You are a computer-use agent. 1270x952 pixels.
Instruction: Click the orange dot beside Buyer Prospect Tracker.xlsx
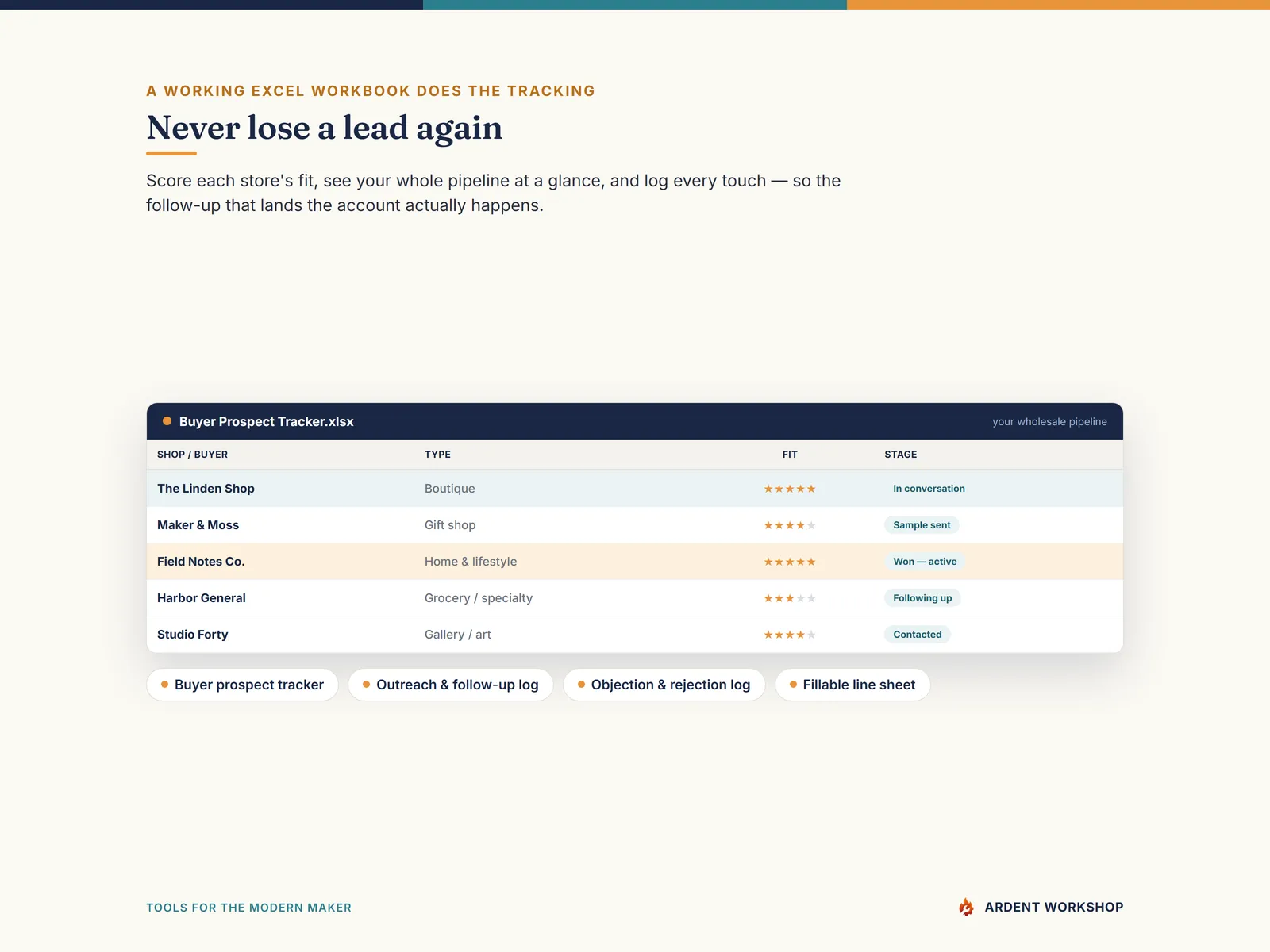167,421
